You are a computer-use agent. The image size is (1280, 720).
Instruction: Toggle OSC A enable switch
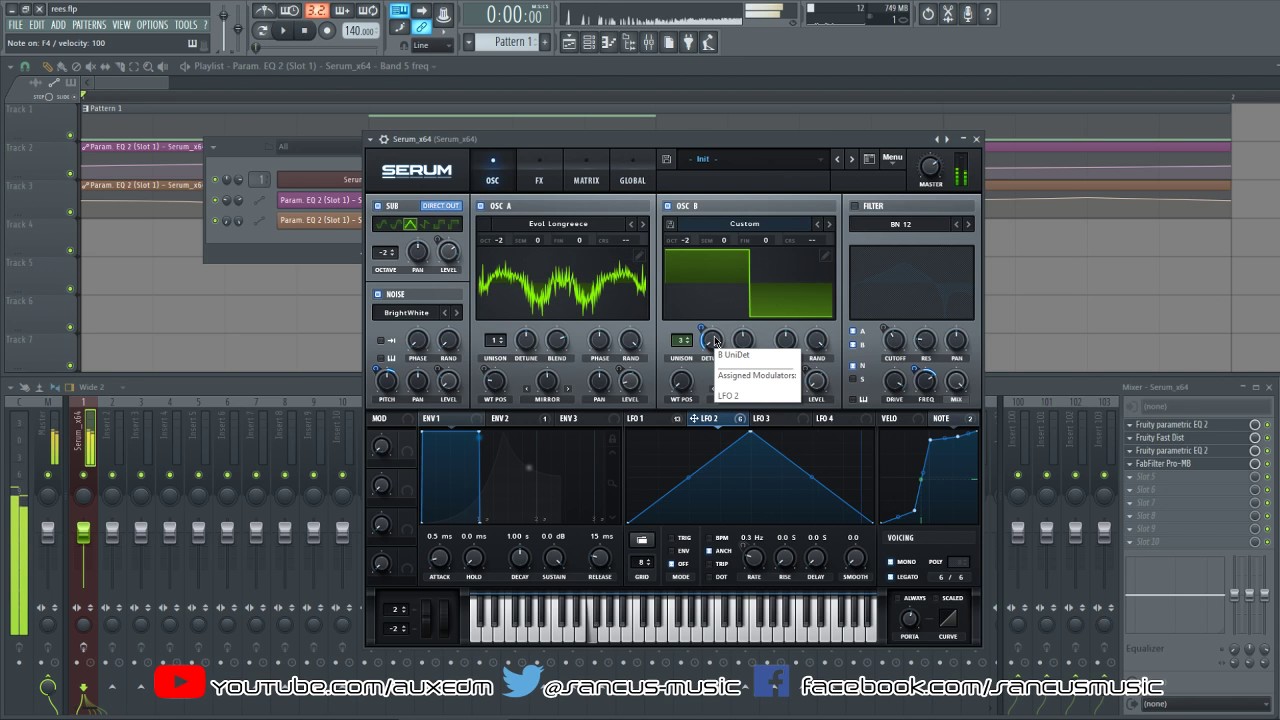[481, 206]
